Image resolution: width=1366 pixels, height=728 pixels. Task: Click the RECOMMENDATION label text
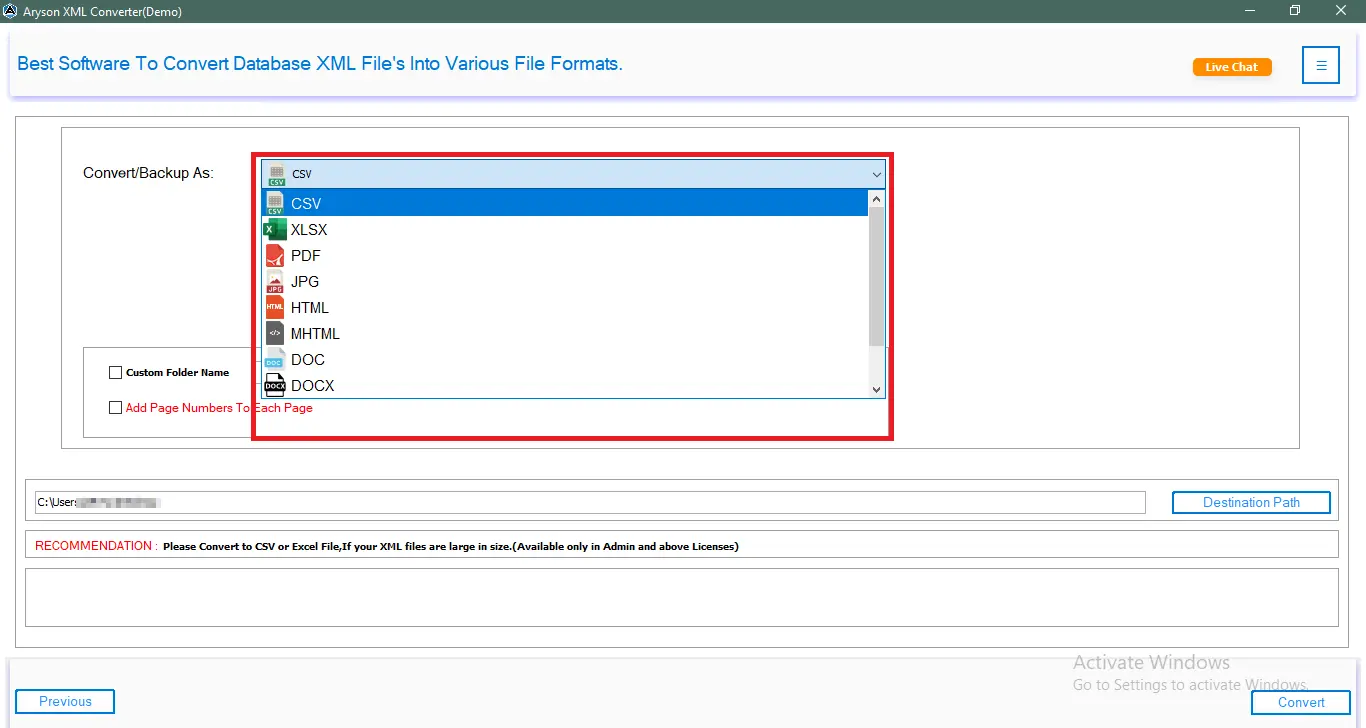coord(96,546)
